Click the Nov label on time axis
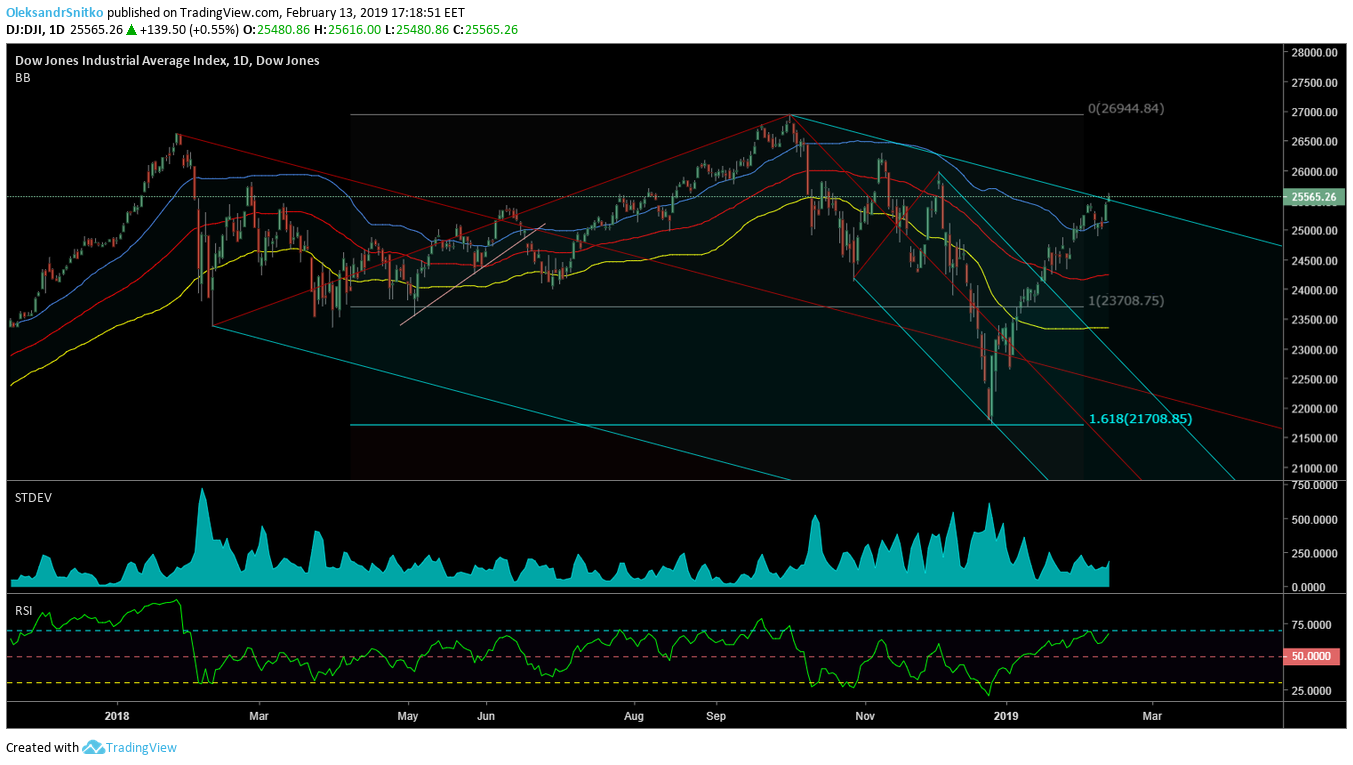Screen dimensions: 1353x765 [866, 716]
